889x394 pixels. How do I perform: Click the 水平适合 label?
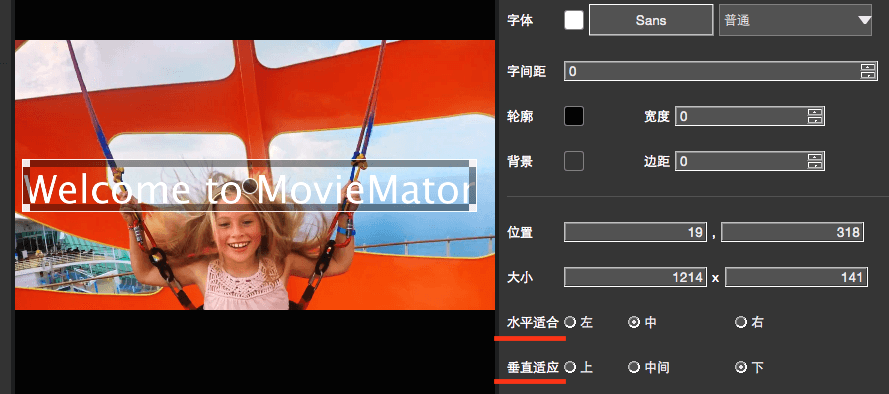532,323
